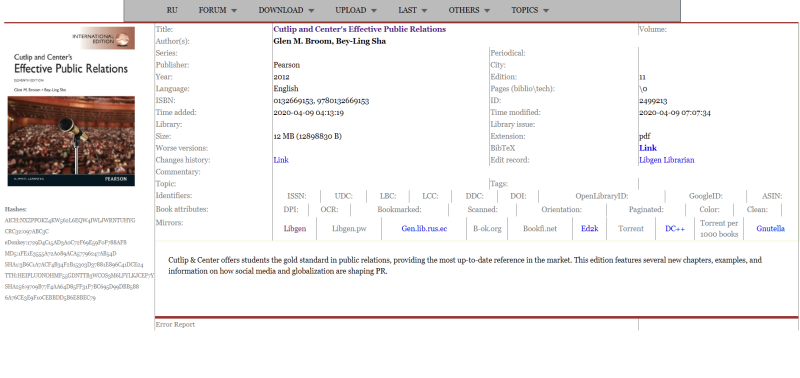Select the Time modified 2020-04-09 07:07:34
Viewport: 800px width, 378px height.
675,112
